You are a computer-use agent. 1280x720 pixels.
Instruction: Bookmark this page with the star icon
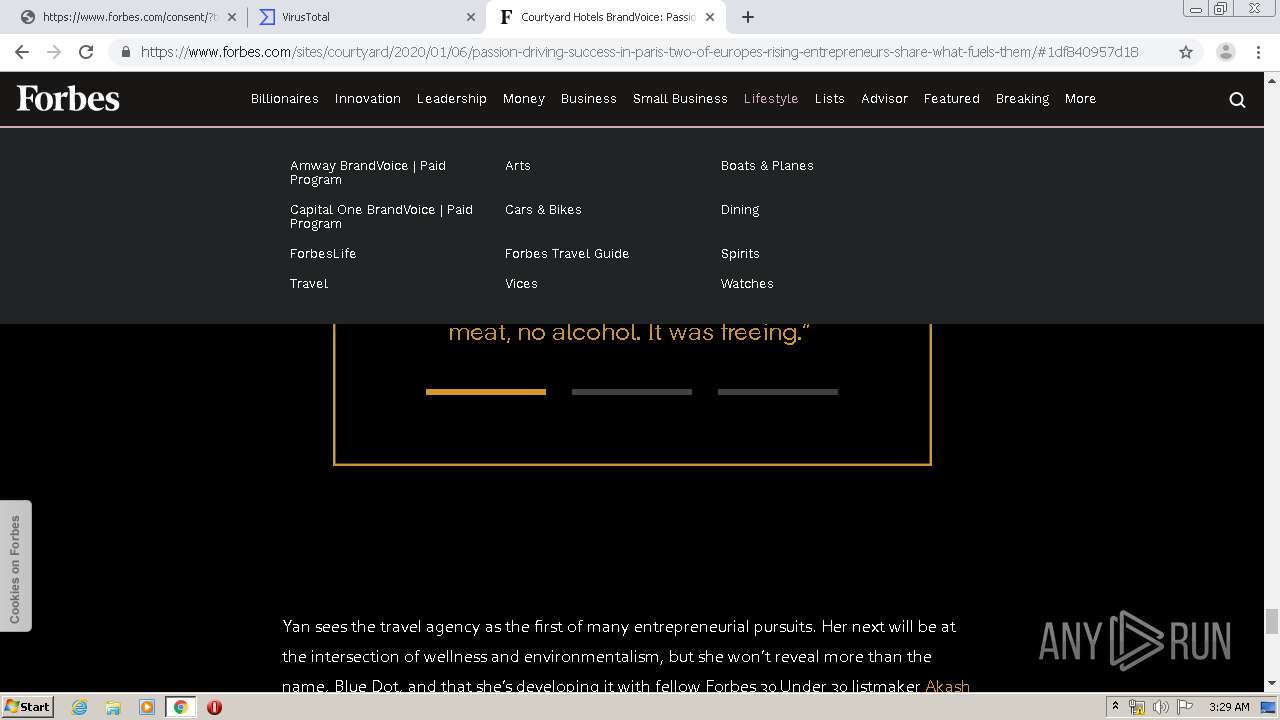coord(1186,52)
